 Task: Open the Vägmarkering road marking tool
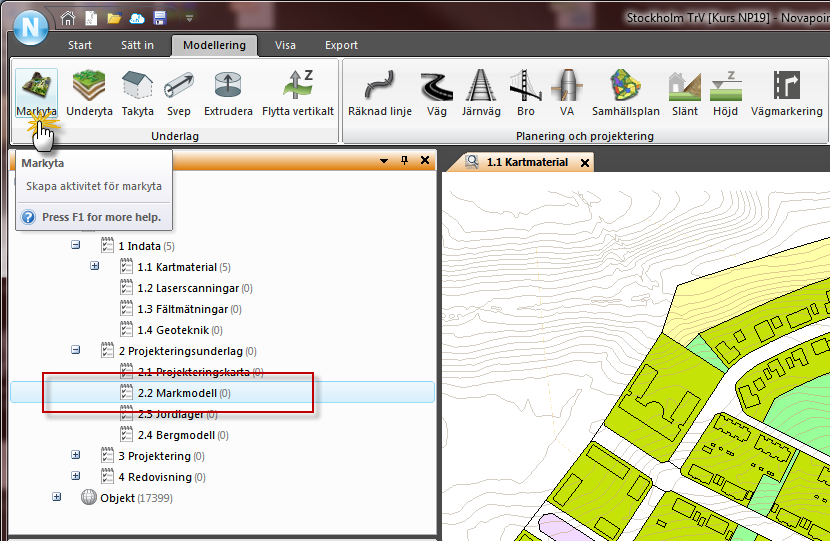click(787, 92)
